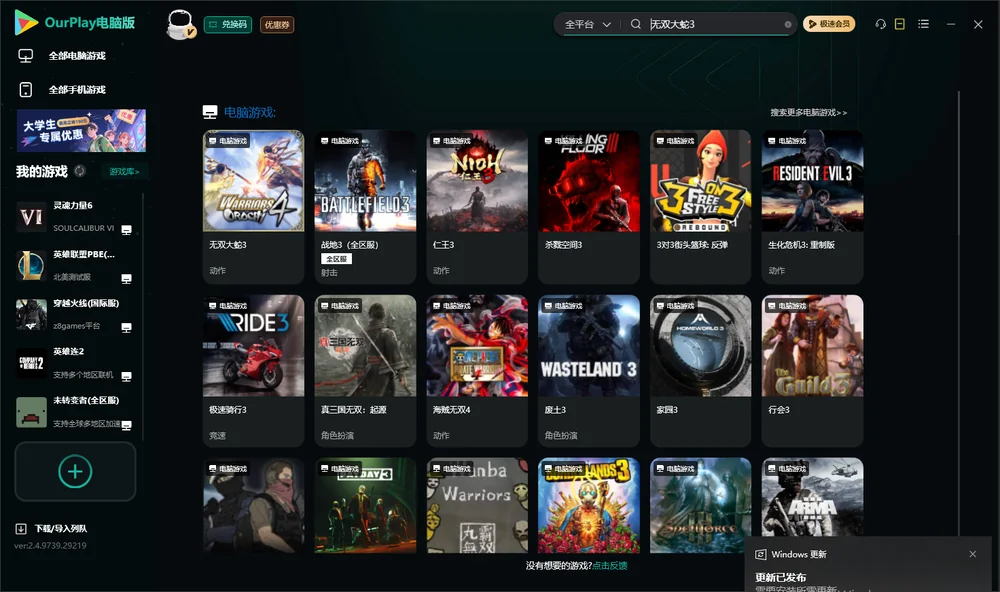1000x592 pixels.
Task: Open the ARMA game card
Action: [812, 498]
